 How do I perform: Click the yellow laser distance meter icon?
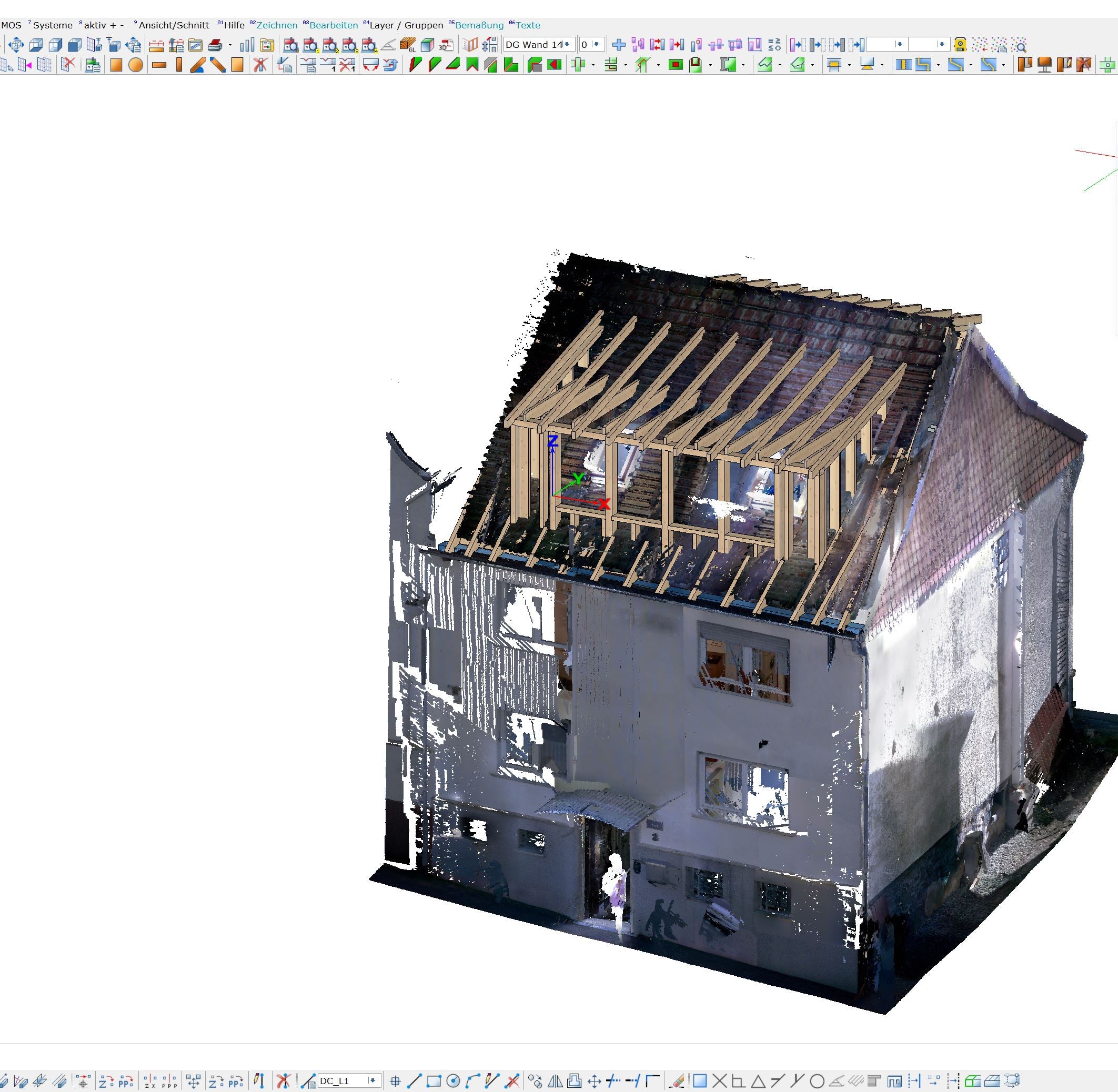[x=960, y=45]
